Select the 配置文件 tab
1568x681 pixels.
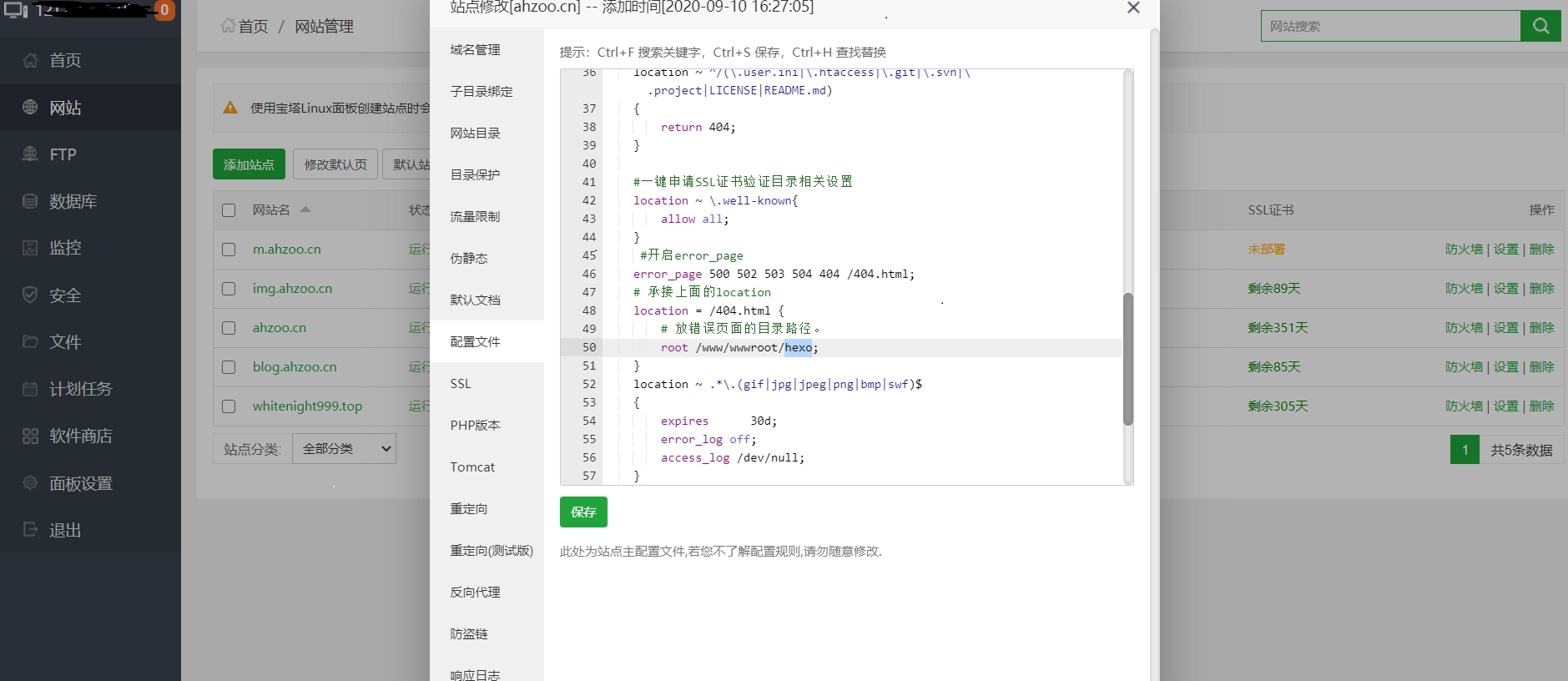[487, 341]
